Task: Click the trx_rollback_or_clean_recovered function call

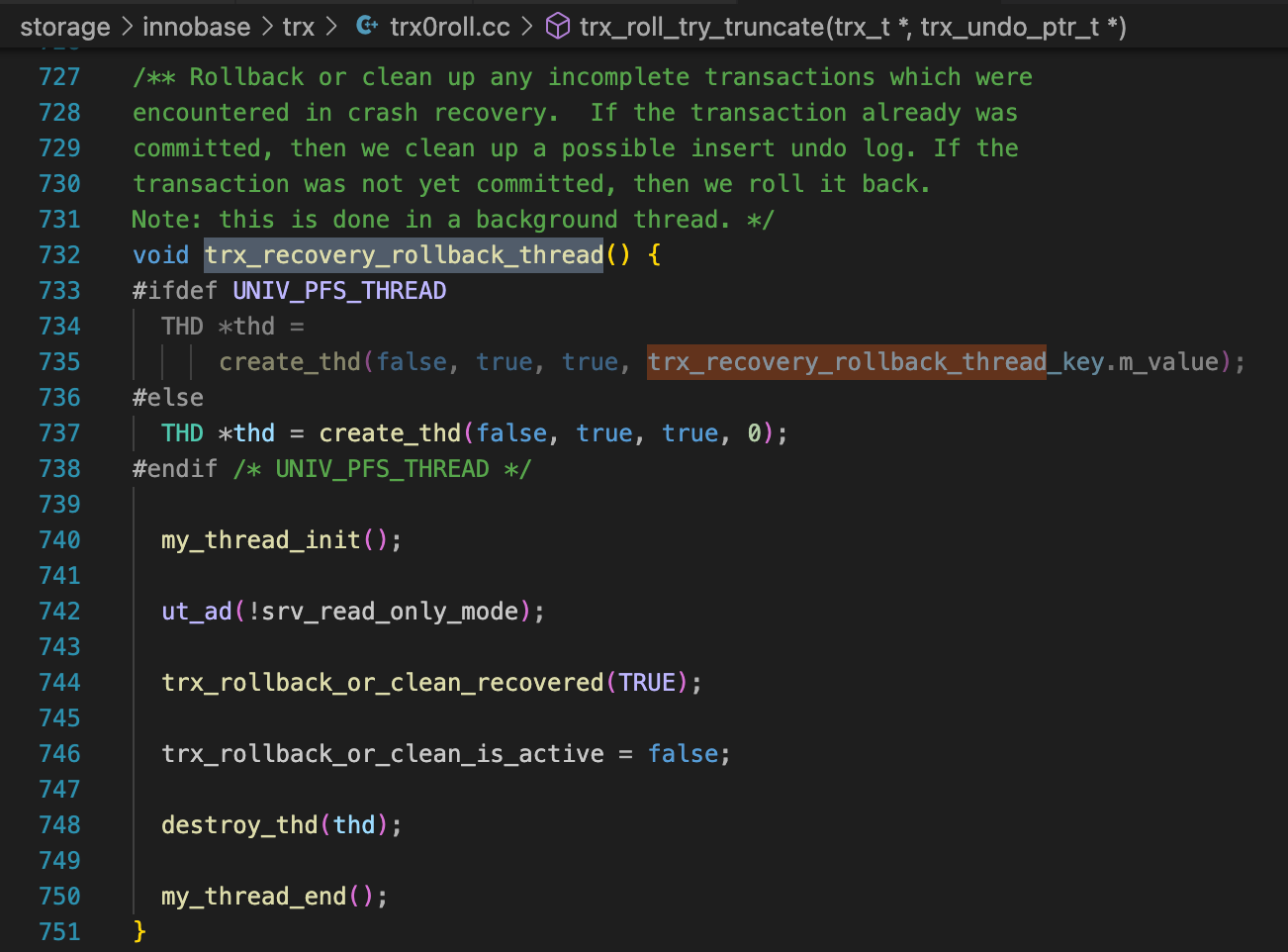Action: point(382,683)
